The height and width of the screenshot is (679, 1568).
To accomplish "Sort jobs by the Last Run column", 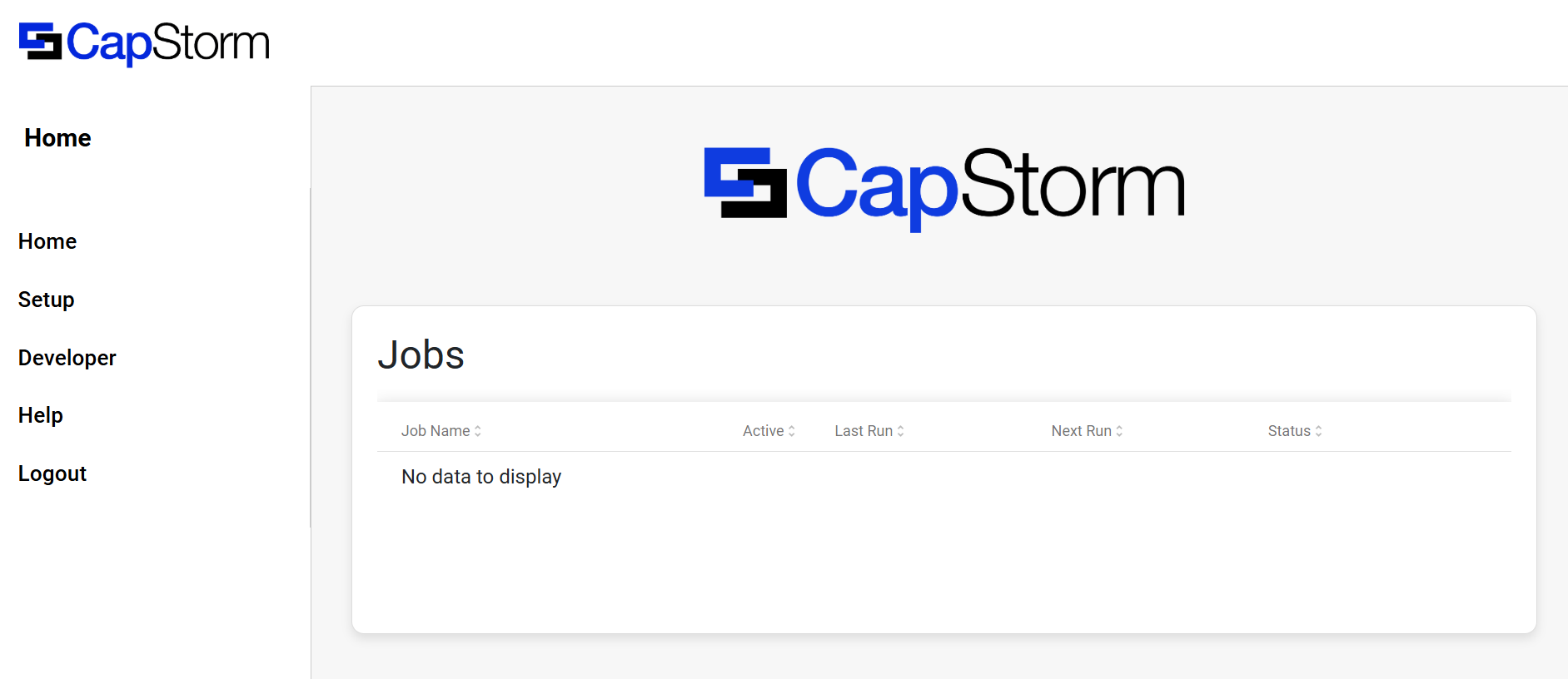I will pyautogui.click(x=864, y=431).
